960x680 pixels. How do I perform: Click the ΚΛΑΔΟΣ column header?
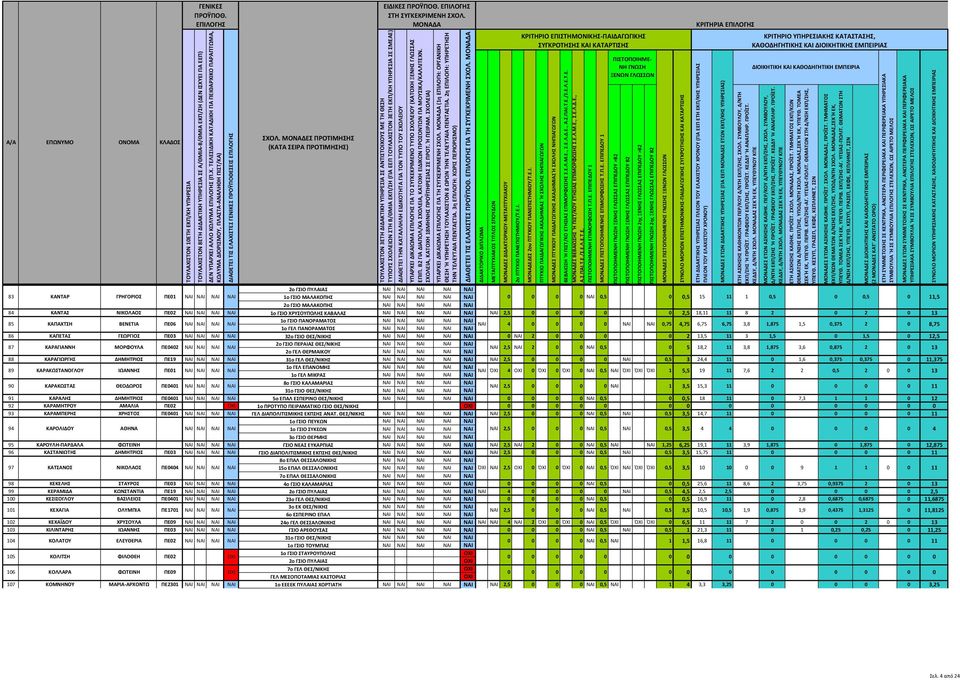click(170, 142)
